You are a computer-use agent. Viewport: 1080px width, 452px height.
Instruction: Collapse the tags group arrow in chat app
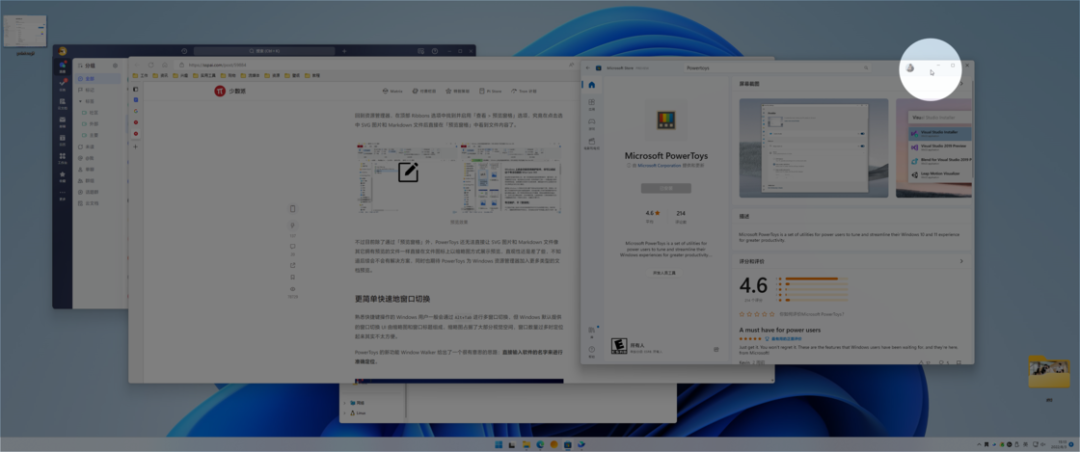point(81,101)
